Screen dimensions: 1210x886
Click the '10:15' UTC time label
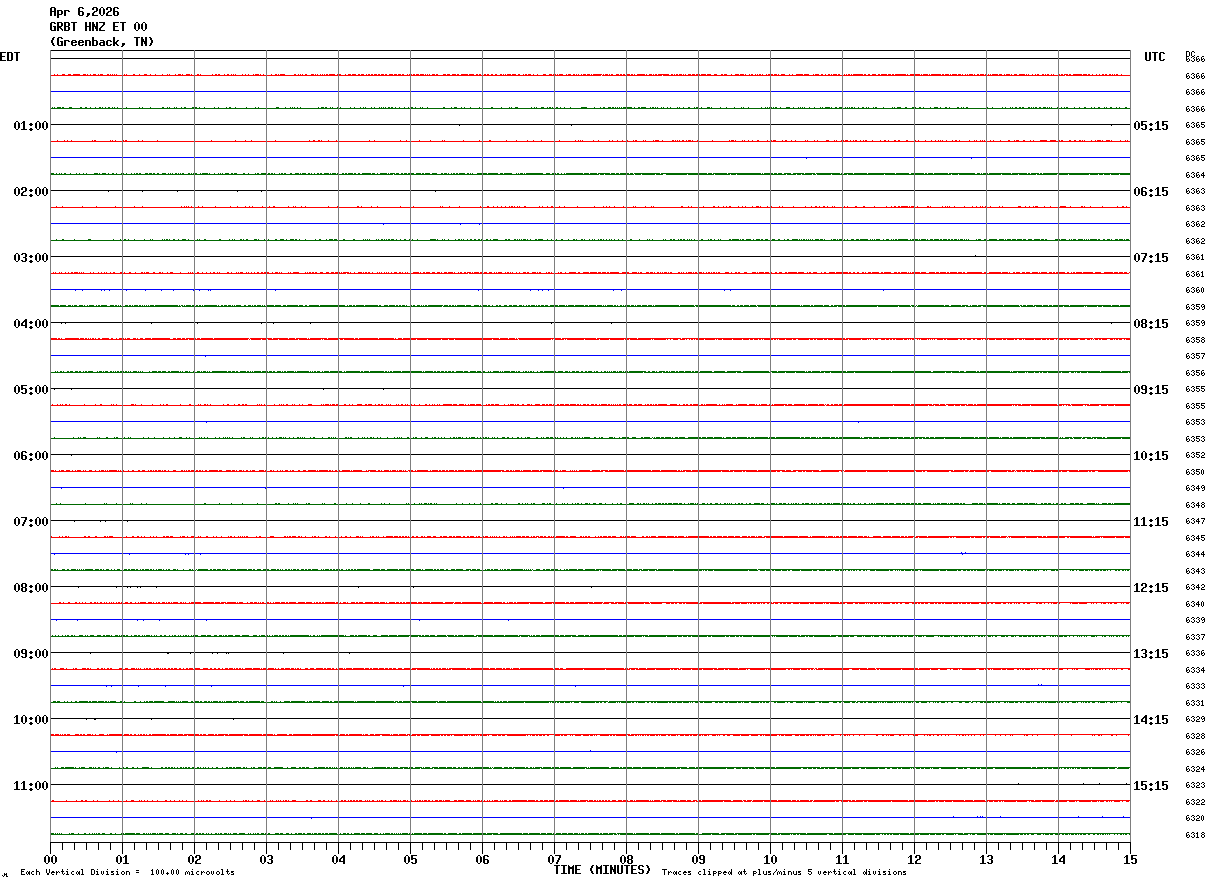(x=1151, y=456)
